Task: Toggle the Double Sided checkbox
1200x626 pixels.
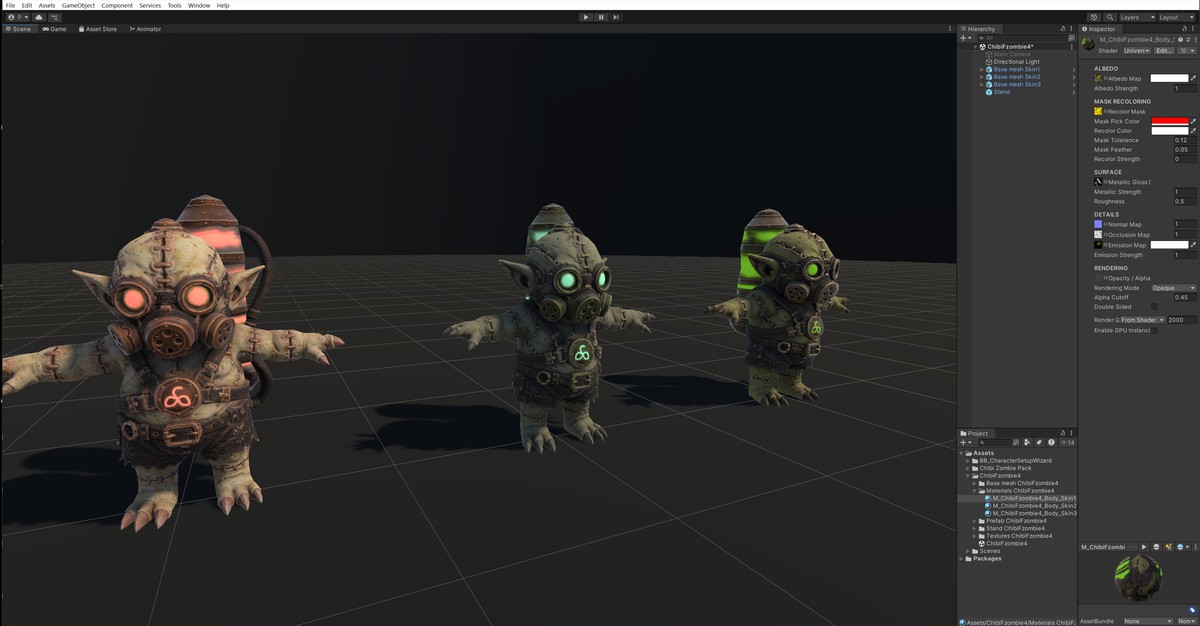Action: [x=1154, y=307]
